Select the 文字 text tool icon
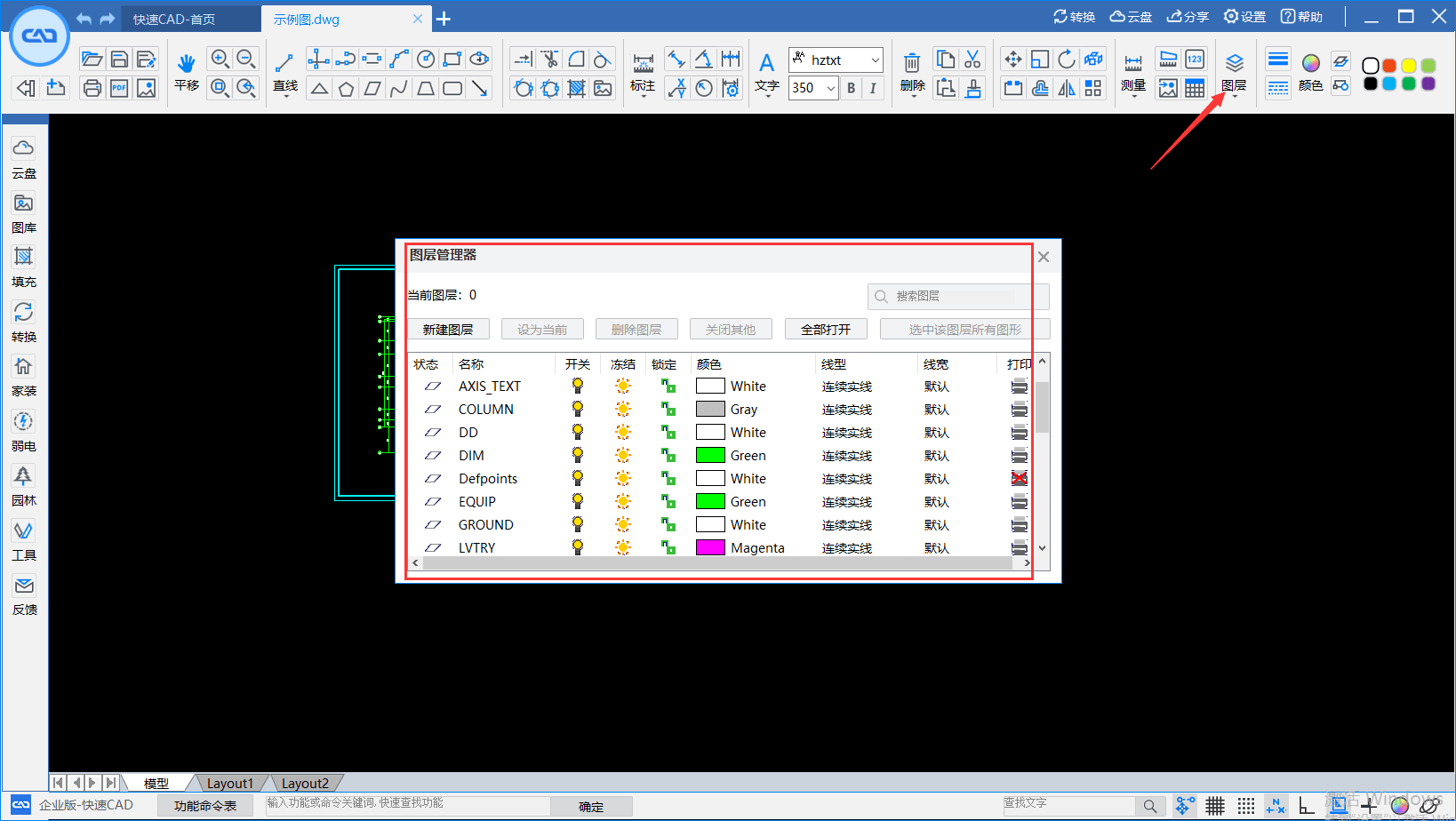This screenshot has width=1456, height=821. pos(766,64)
